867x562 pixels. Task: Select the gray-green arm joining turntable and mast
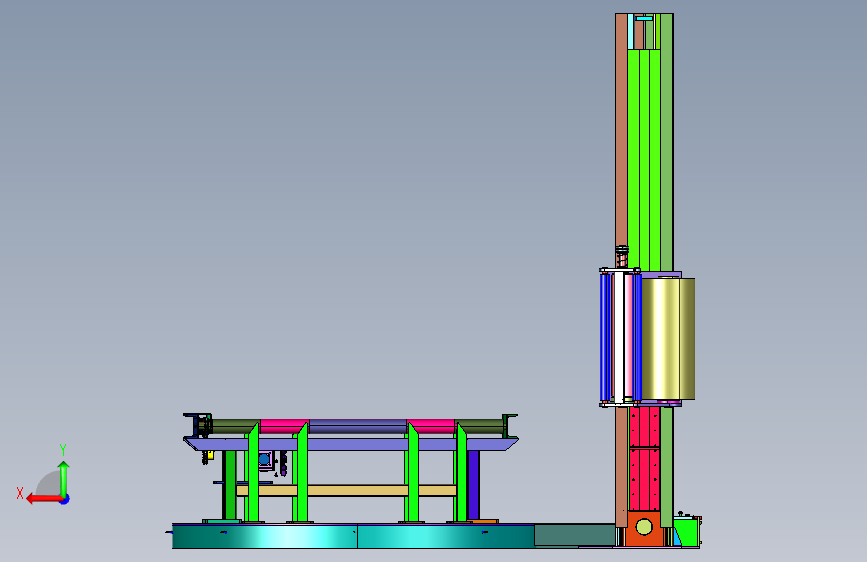tap(574, 535)
